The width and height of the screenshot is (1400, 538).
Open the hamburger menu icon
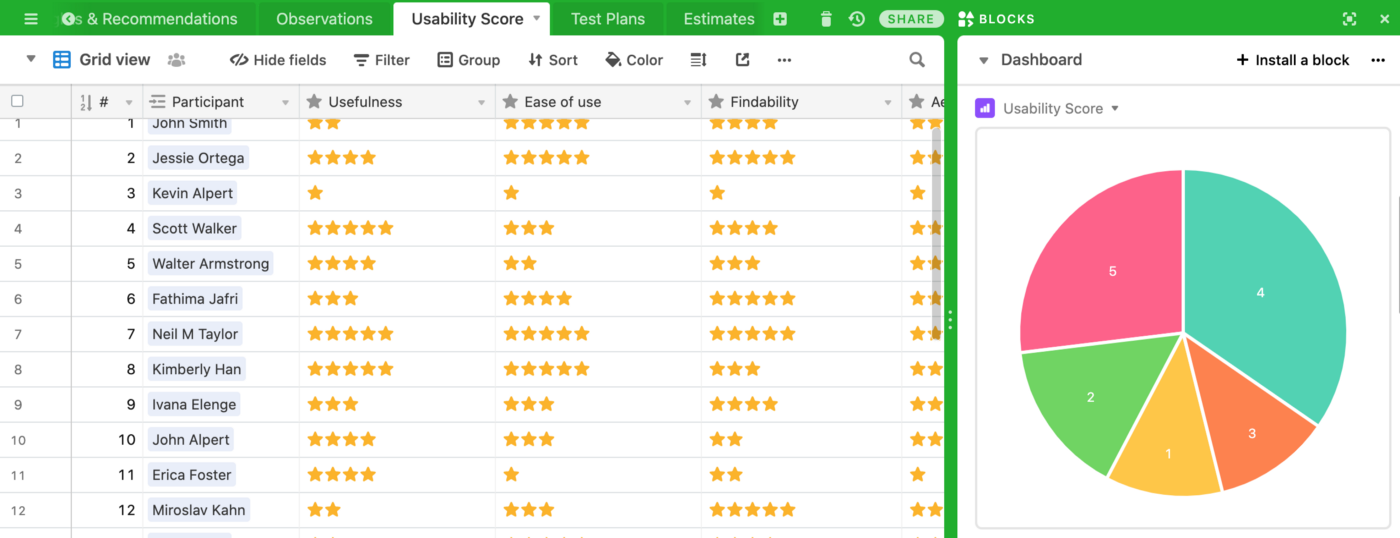coord(31,19)
